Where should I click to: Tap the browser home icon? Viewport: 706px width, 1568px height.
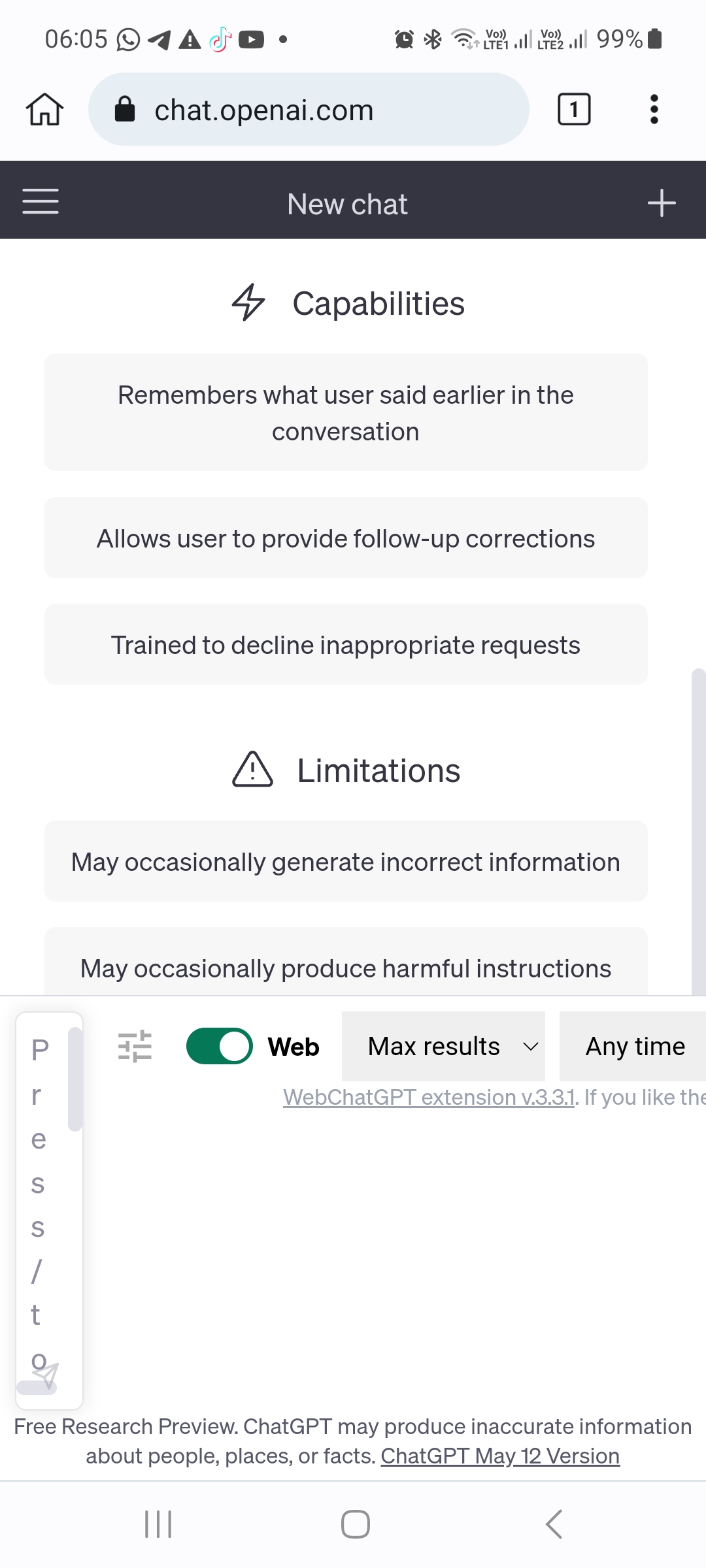point(44,109)
